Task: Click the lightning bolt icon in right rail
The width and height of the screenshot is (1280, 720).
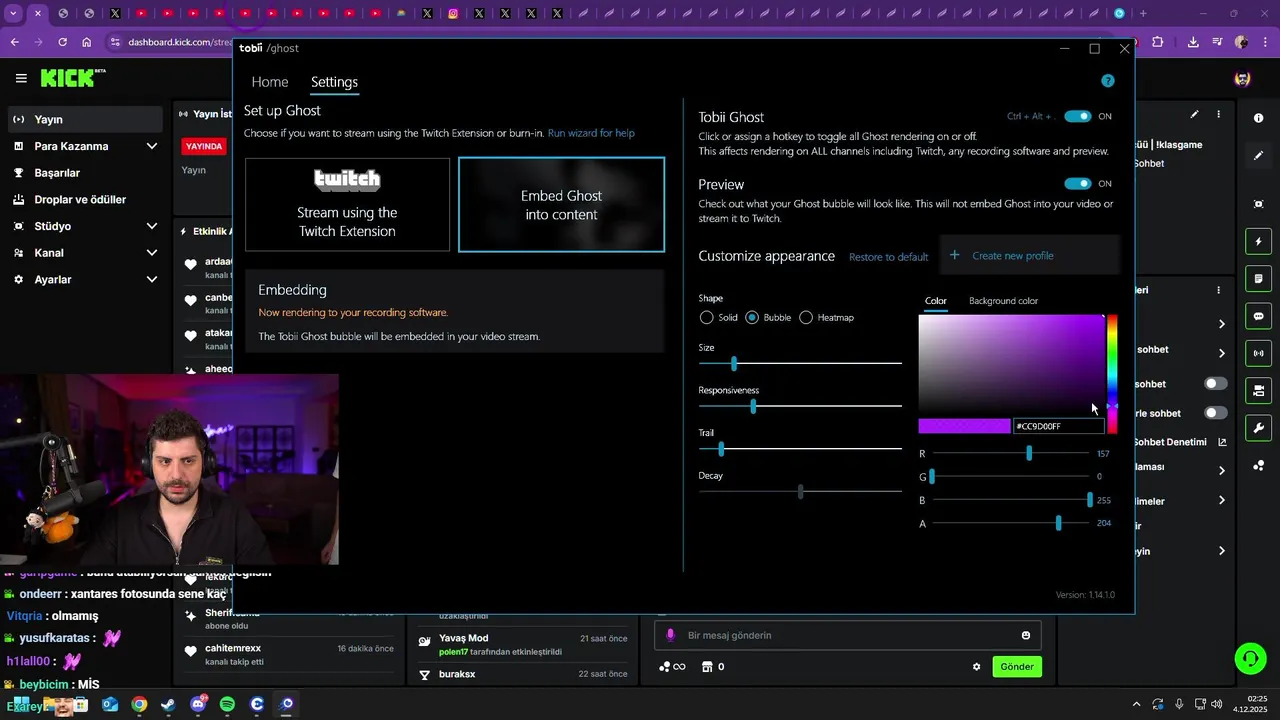Action: [x=1258, y=242]
